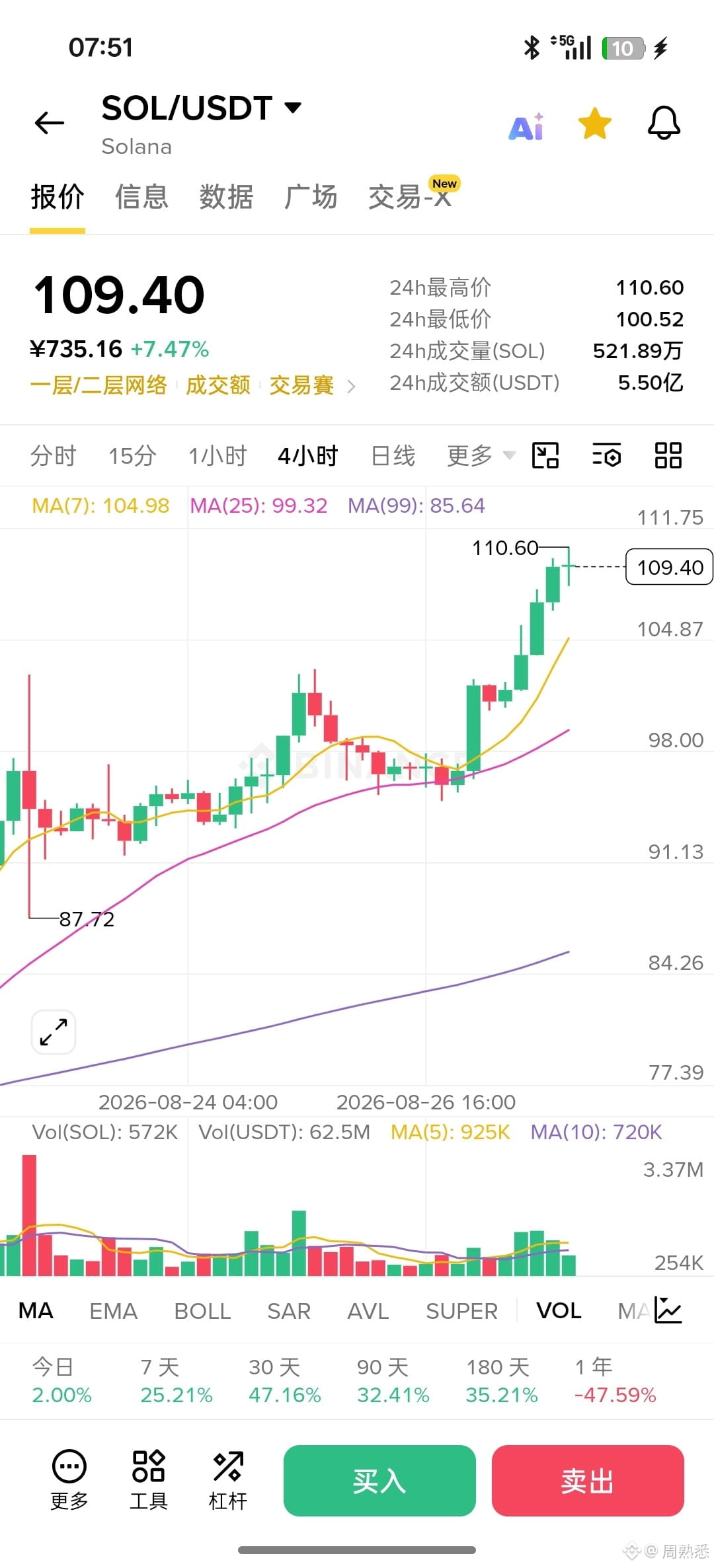The width and height of the screenshot is (714, 1568).
Task: Tap the green 买入 buy button
Action: [379, 1481]
